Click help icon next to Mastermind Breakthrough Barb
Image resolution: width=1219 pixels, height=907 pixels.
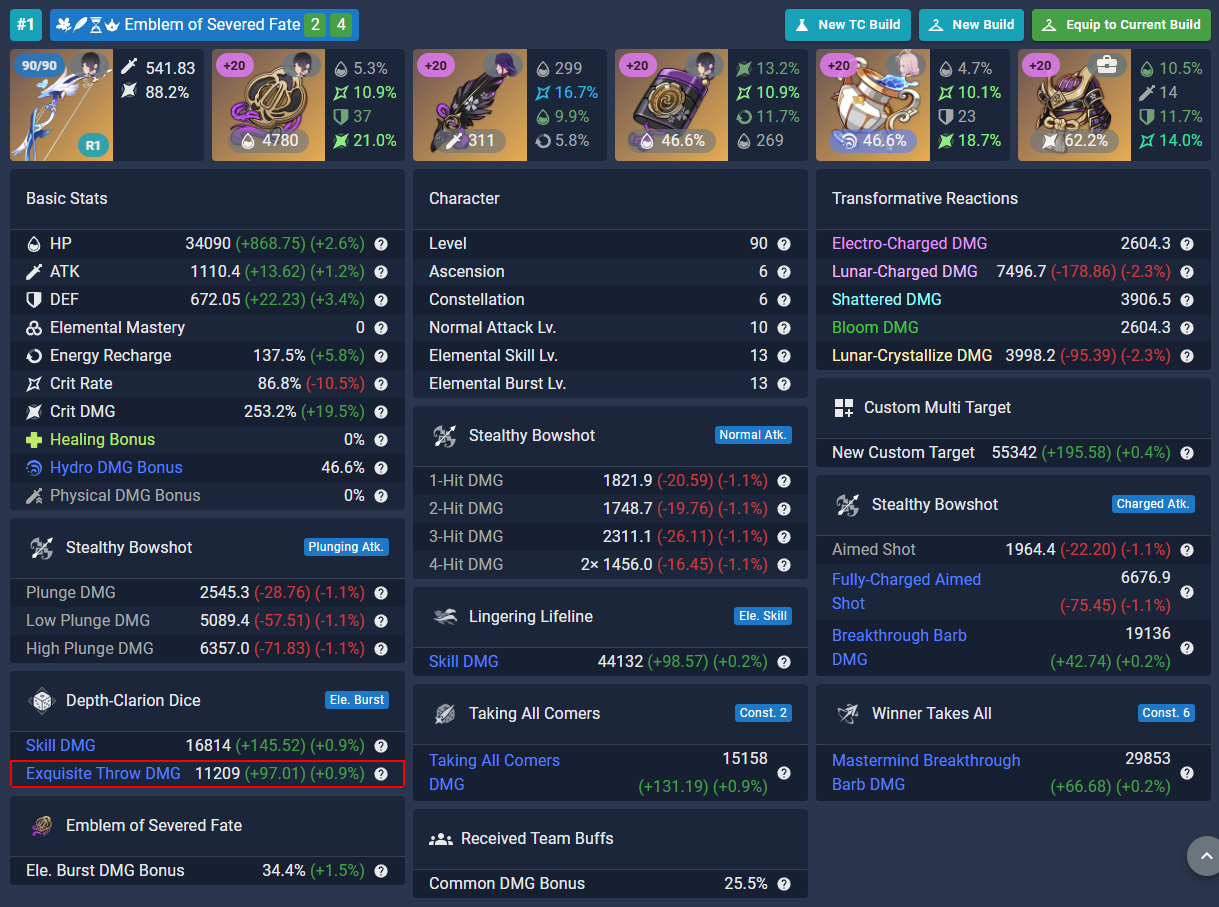coord(1187,773)
